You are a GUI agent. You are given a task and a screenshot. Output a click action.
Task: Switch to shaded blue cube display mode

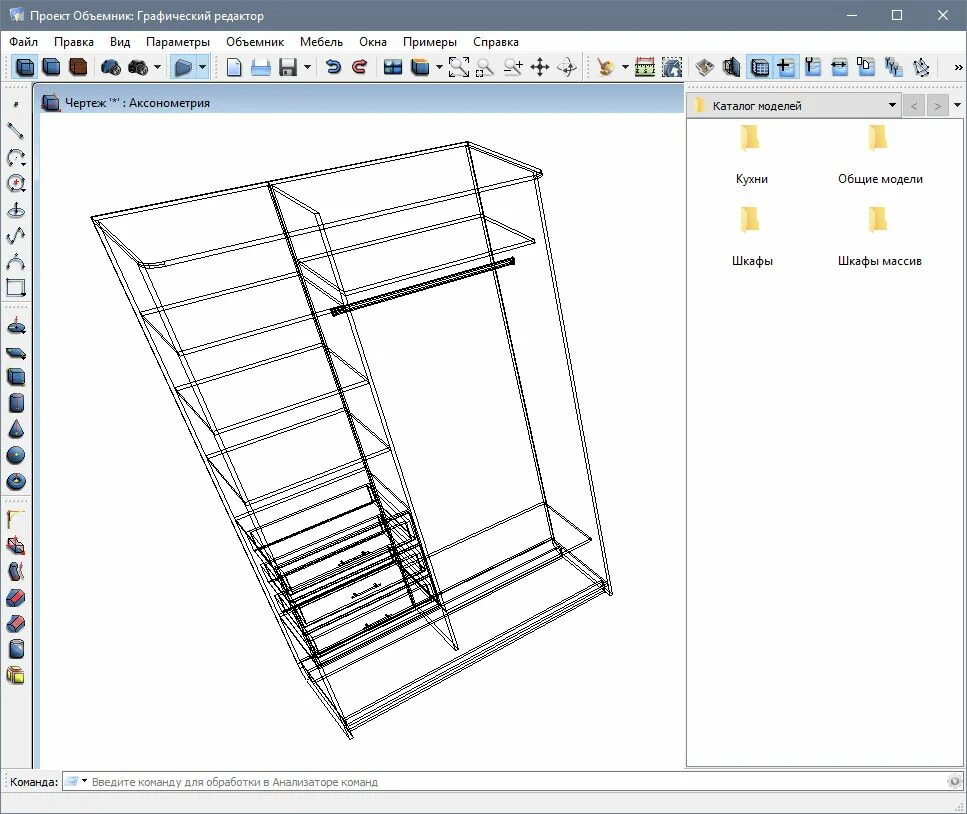[x=52, y=67]
